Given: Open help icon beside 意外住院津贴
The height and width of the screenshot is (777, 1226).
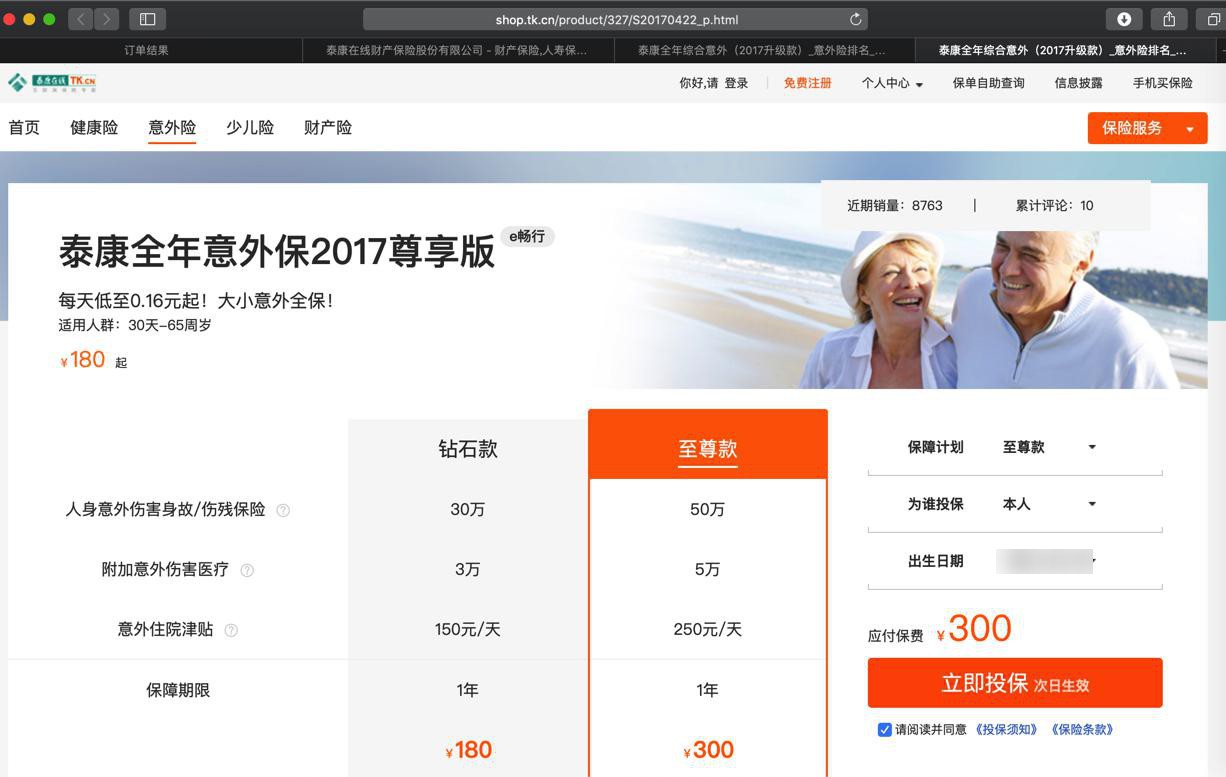Looking at the screenshot, I should pos(231,630).
